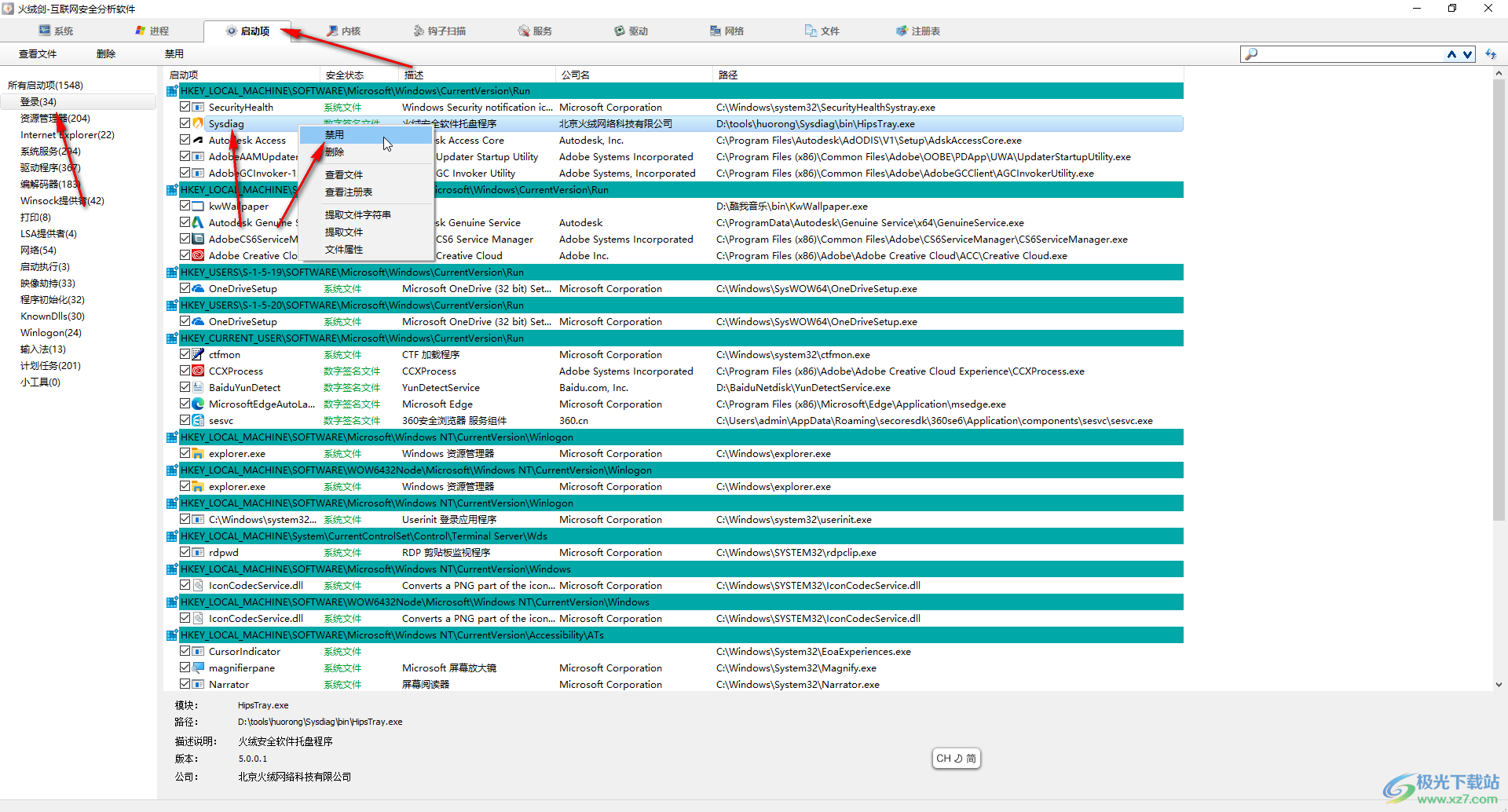This screenshot has width=1508, height=812.
Task: Click the CCXProcess red icon
Action: click(x=198, y=371)
